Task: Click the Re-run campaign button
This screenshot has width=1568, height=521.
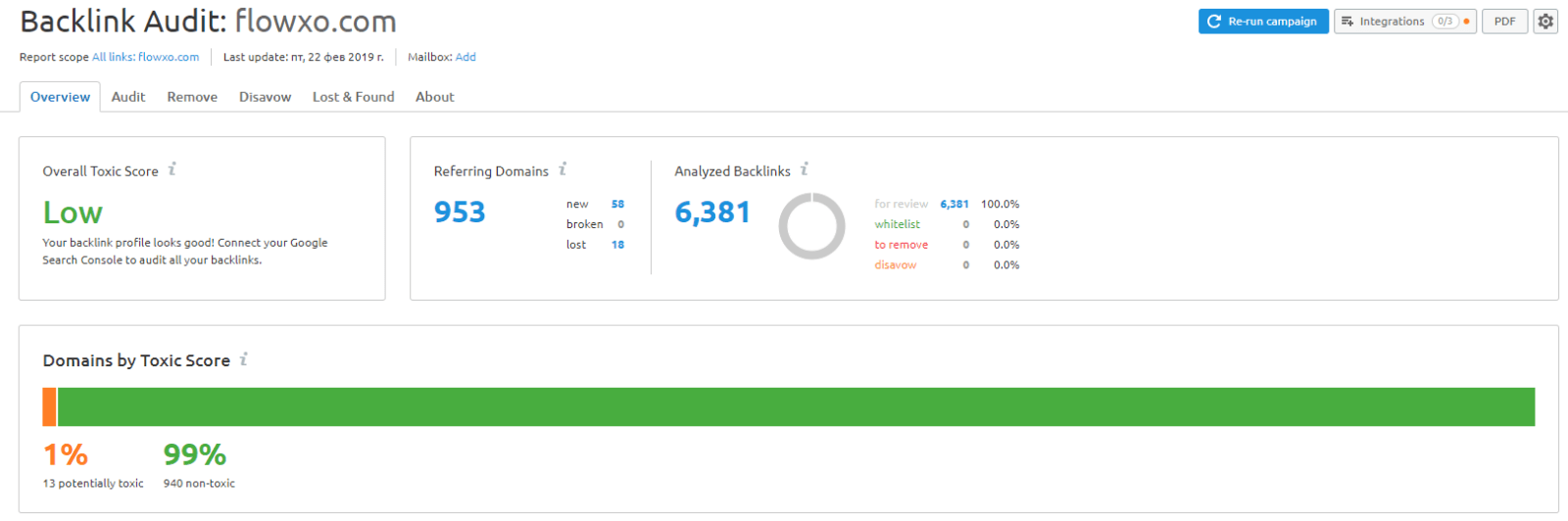Action: 1263,22
